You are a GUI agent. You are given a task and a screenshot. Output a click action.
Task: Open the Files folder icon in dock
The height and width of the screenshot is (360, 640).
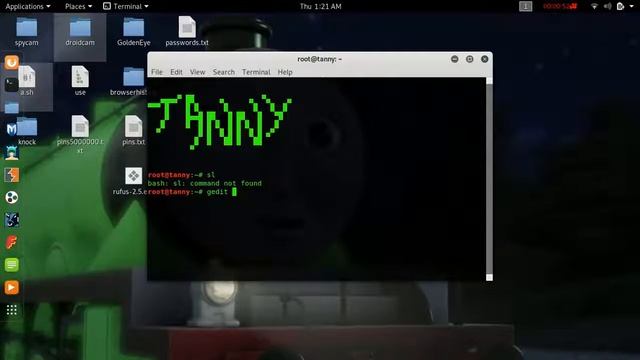(x=11, y=107)
